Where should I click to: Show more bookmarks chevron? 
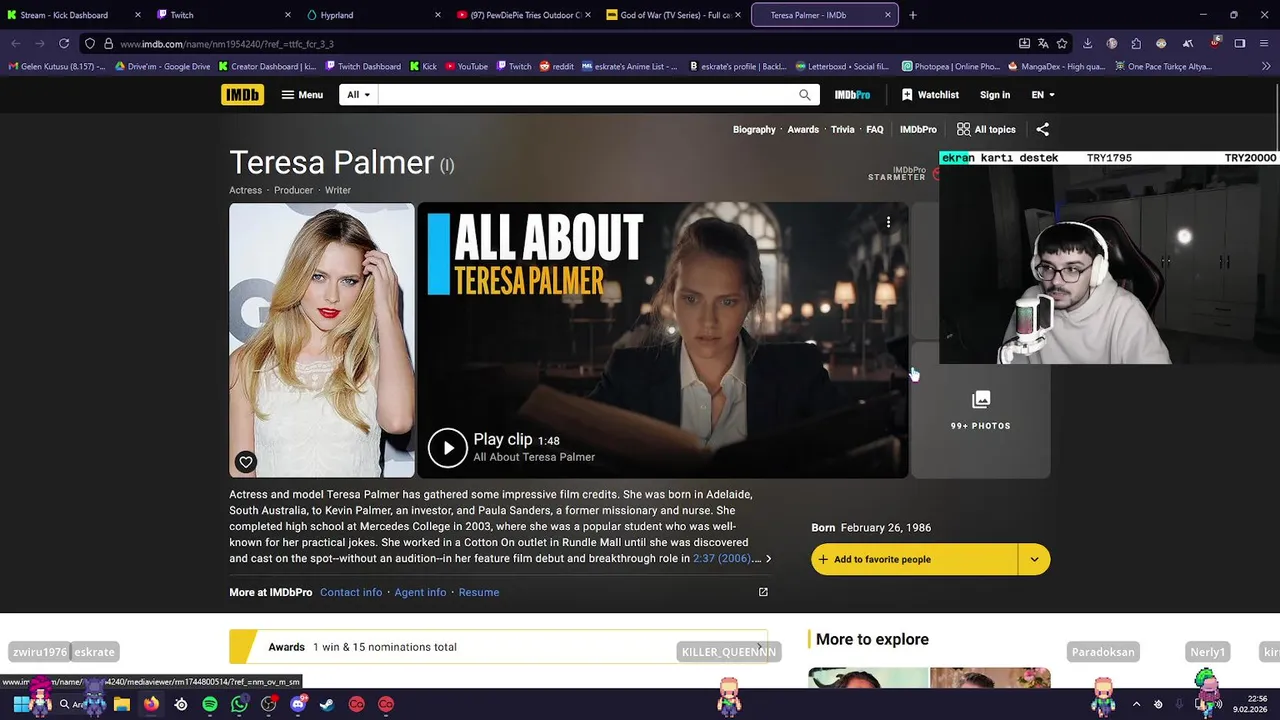point(1265,66)
